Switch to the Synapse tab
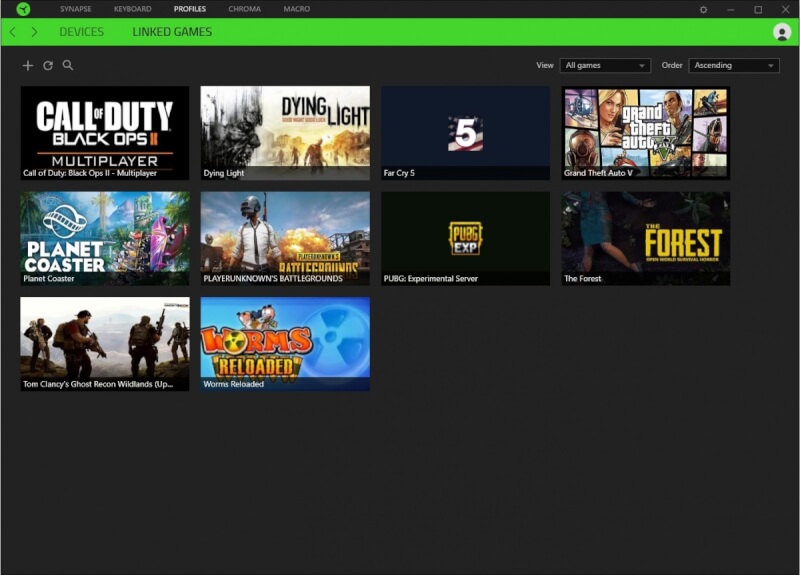Viewport: 800px width, 575px height. pyautogui.click(x=76, y=9)
